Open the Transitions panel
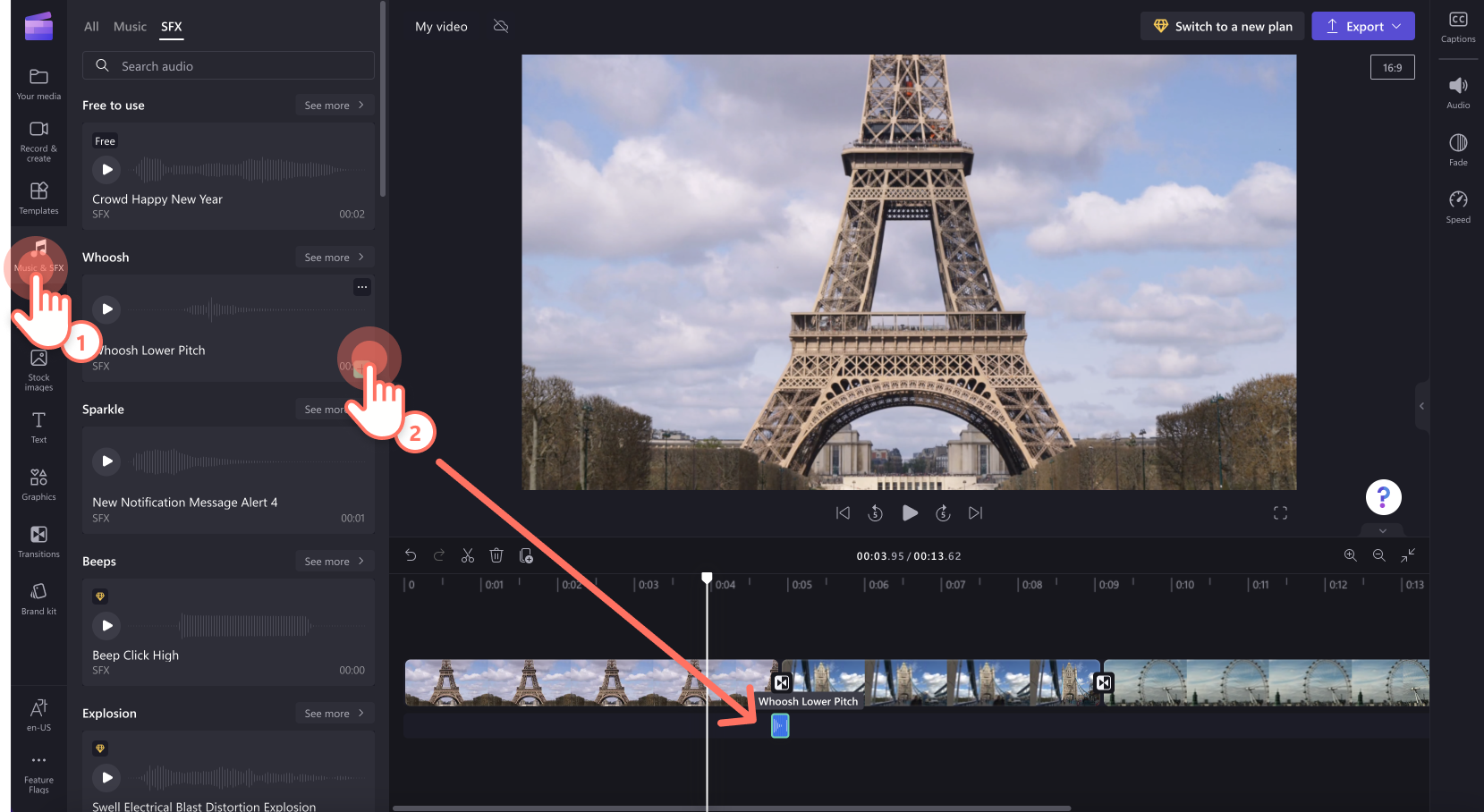1484x812 pixels. point(38,541)
